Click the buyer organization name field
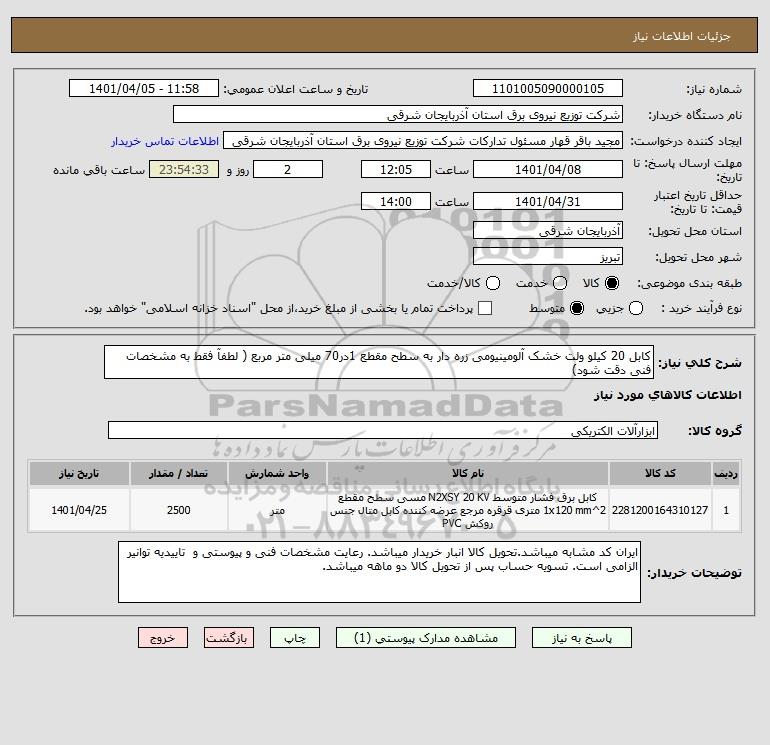Screen dimensions: 770x745 pyautogui.click(x=398, y=114)
